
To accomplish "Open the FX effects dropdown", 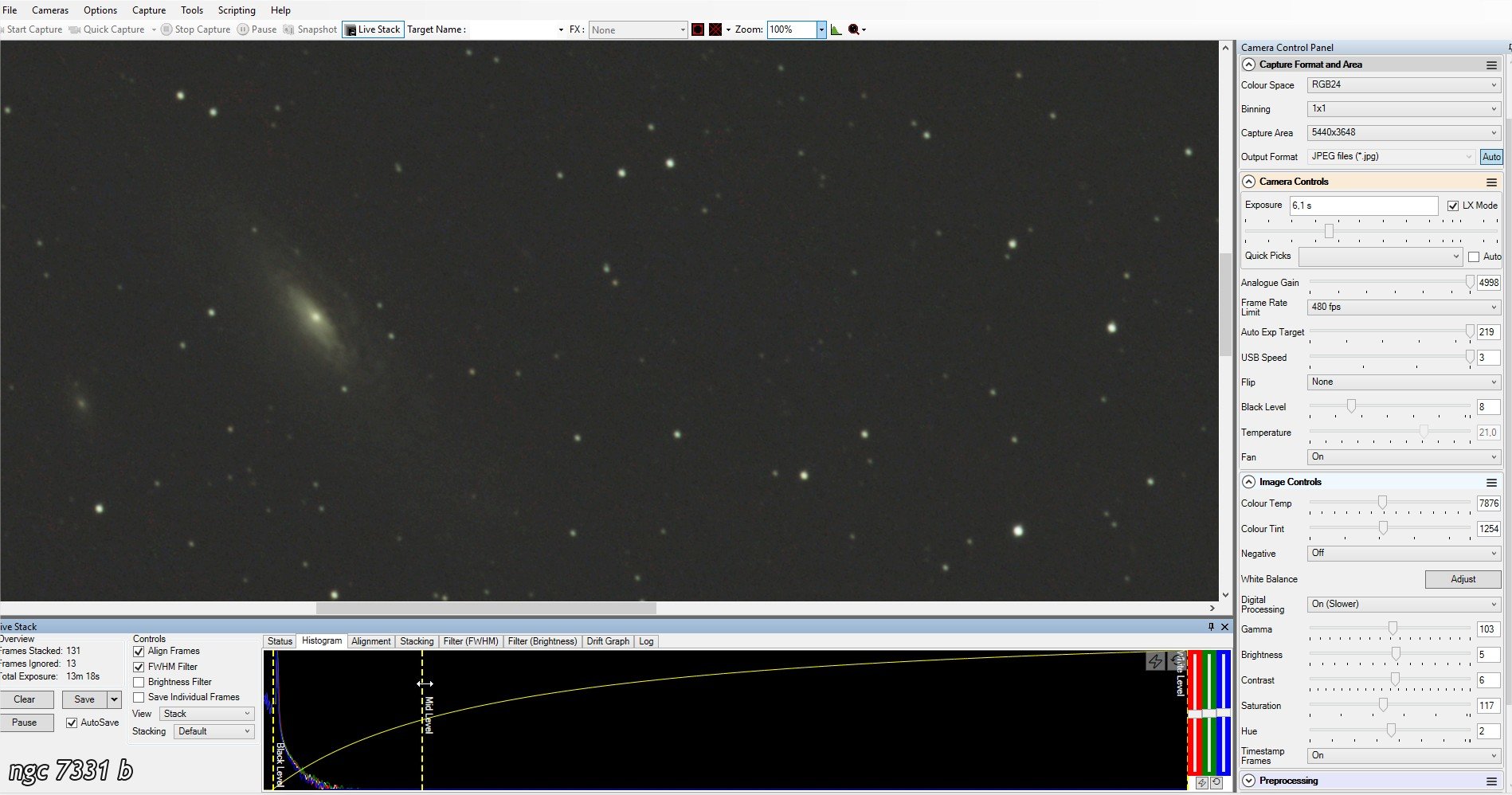I will (637, 29).
